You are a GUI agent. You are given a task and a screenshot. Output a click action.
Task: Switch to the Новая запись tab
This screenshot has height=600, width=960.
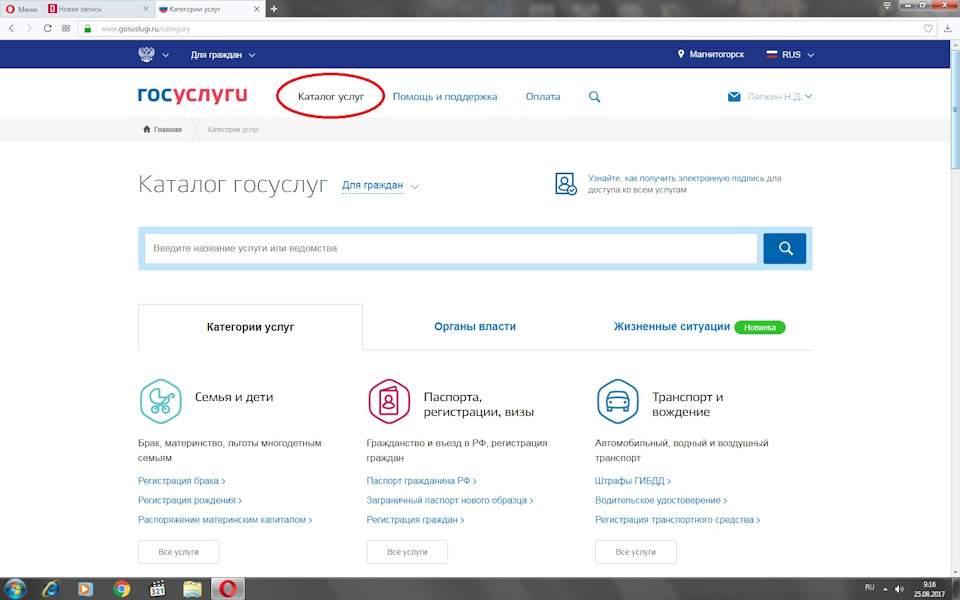(98, 9)
